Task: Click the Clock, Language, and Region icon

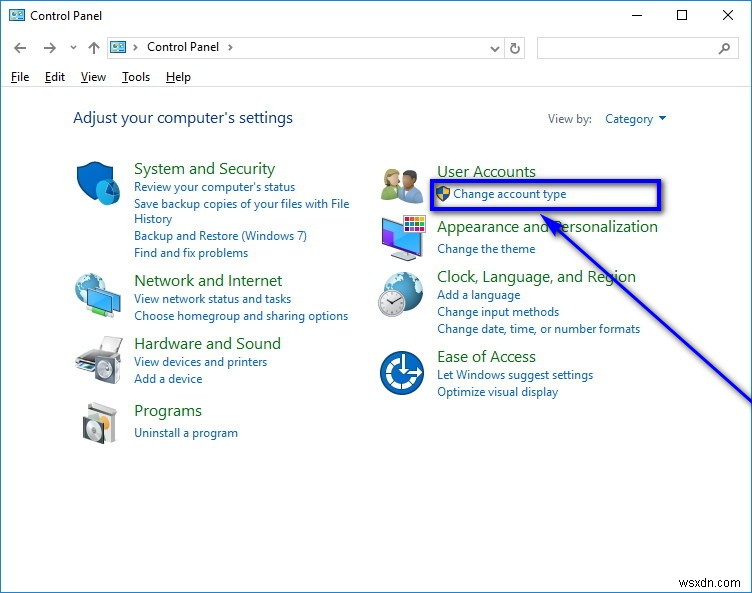Action: (x=401, y=295)
